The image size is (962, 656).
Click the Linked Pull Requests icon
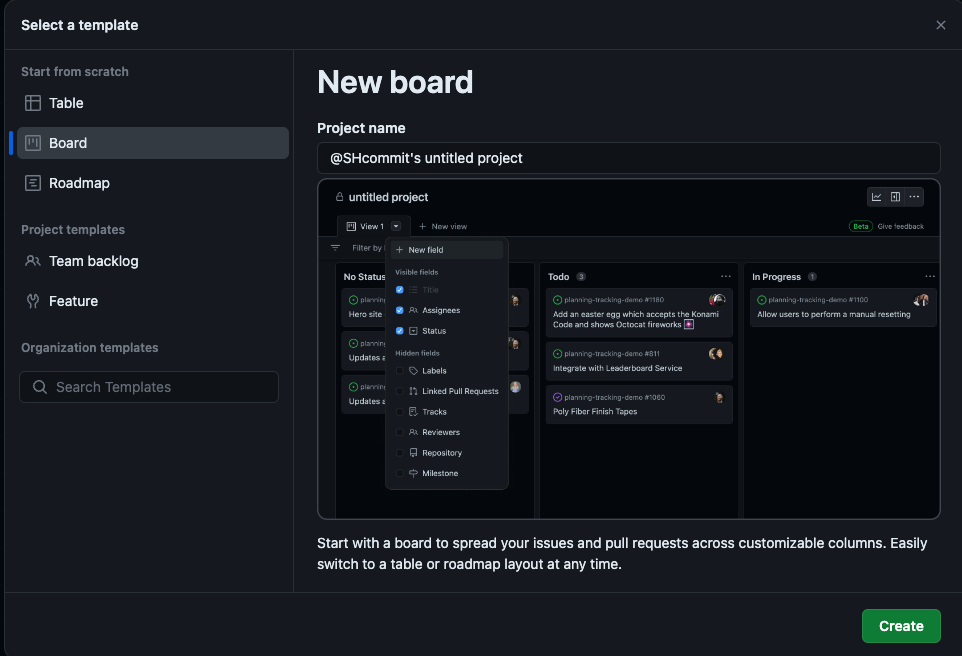[x=414, y=391]
